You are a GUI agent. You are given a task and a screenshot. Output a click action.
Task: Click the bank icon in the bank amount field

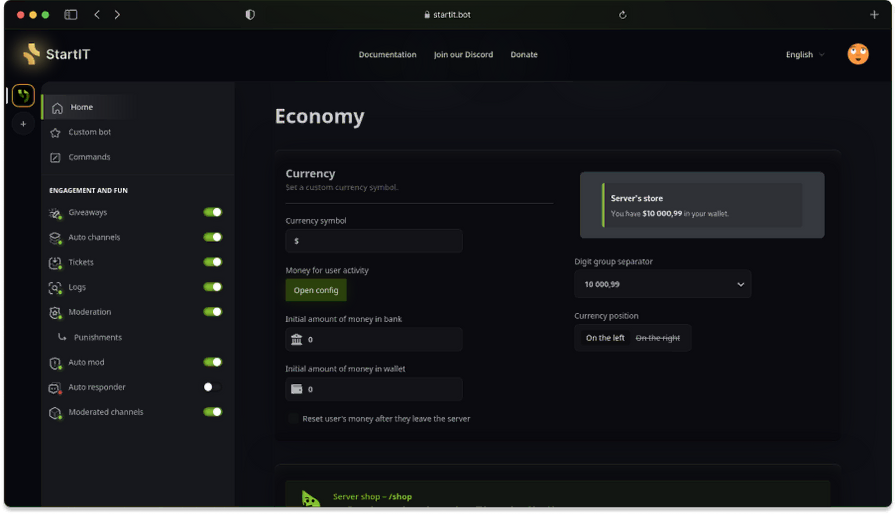(x=297, y=339)
